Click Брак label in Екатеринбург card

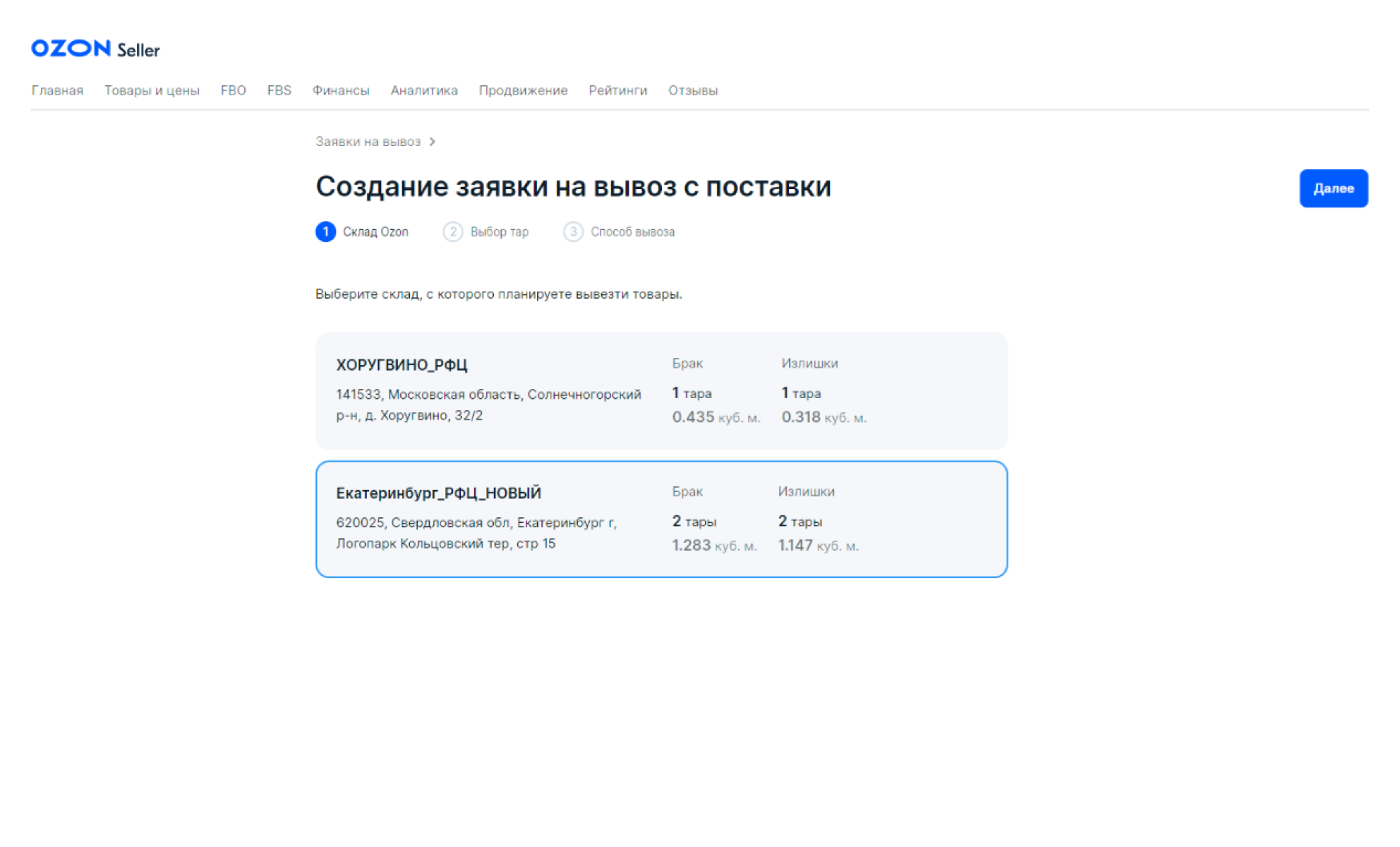687,492
